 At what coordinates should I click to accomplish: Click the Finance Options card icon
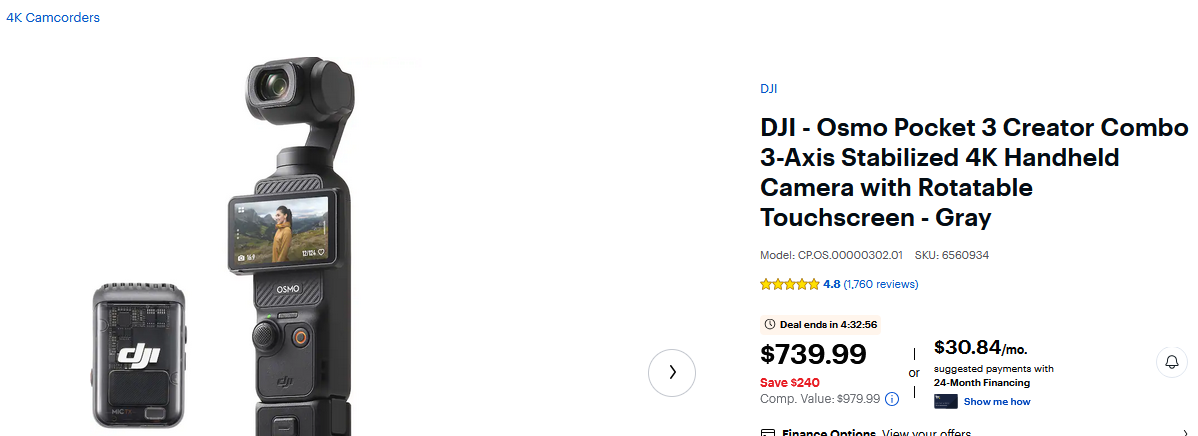point(768,433)
